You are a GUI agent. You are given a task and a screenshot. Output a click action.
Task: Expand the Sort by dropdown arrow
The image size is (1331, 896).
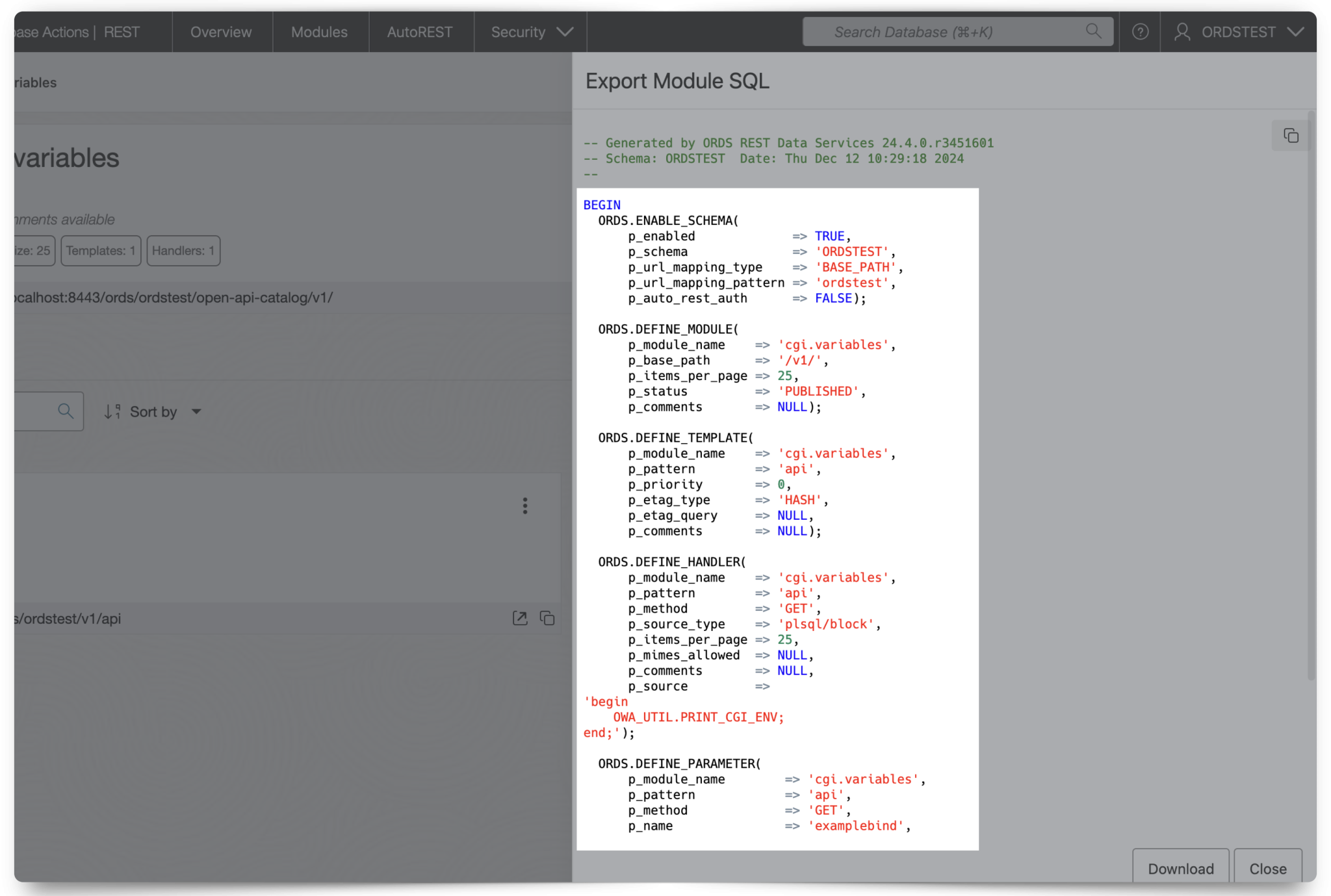point(196,411)
